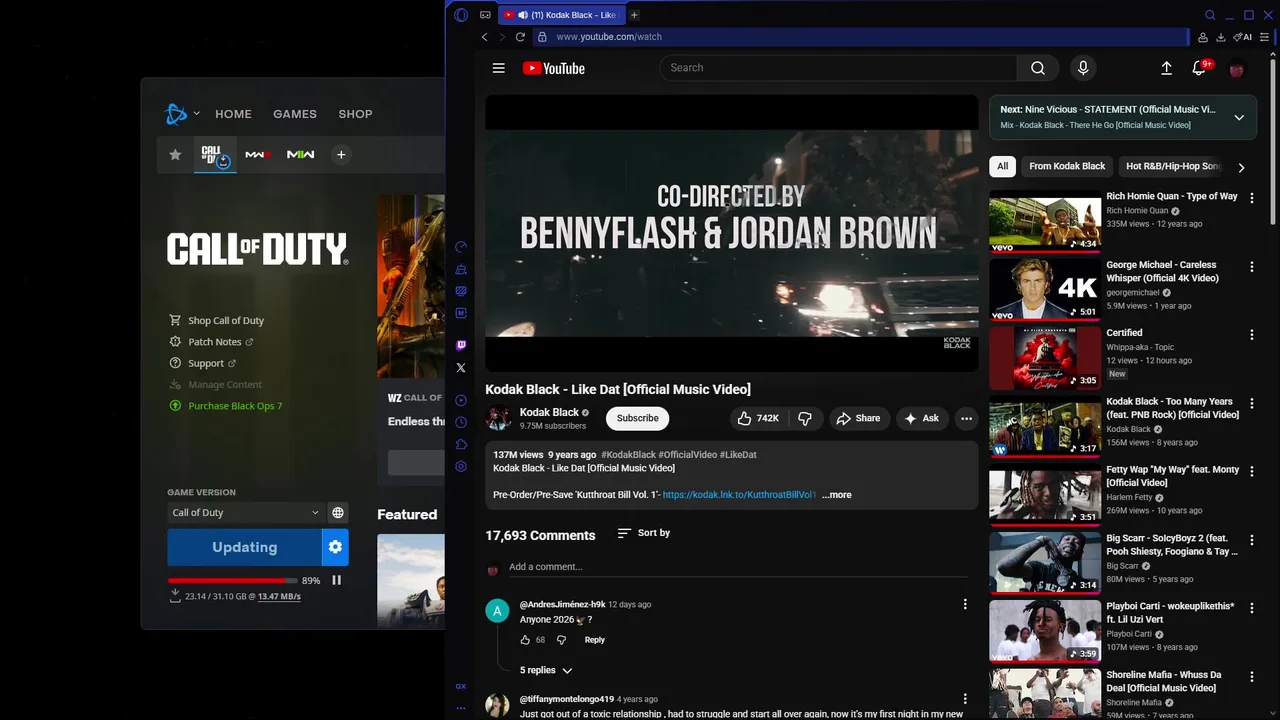Viewport: 1280px width, 720px height.
Task: Open Support link in Battle.net
Action: pos(203,363)
